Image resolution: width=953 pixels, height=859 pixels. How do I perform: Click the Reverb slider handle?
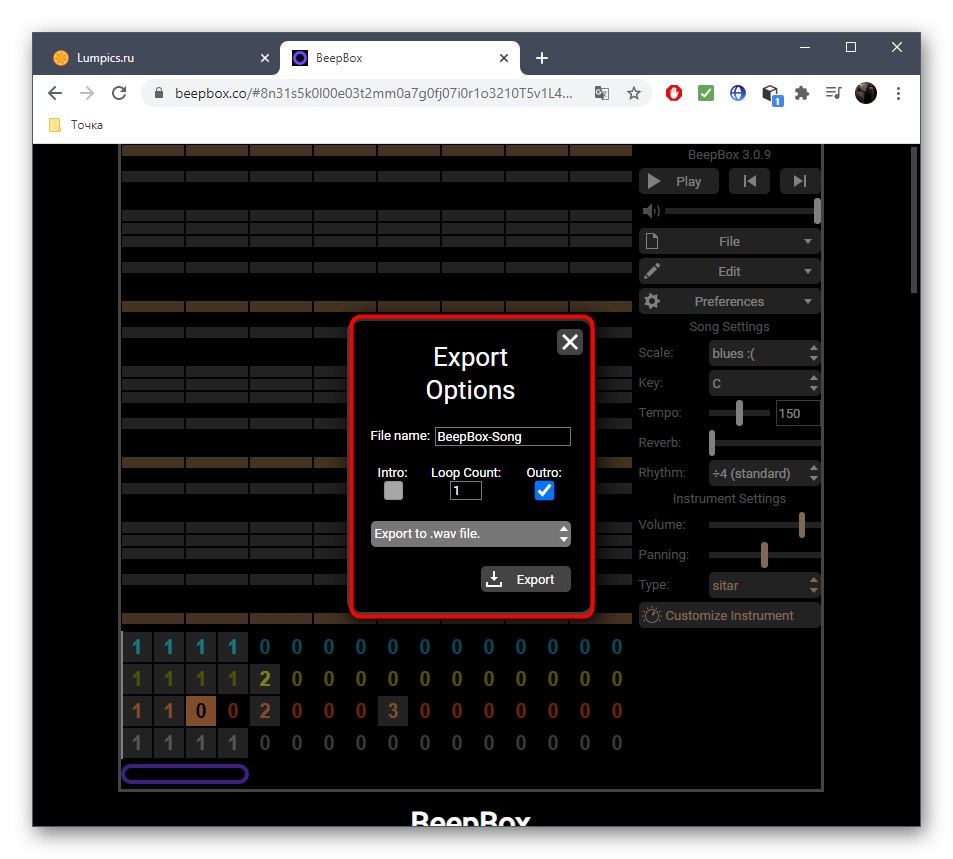point(712,443)
